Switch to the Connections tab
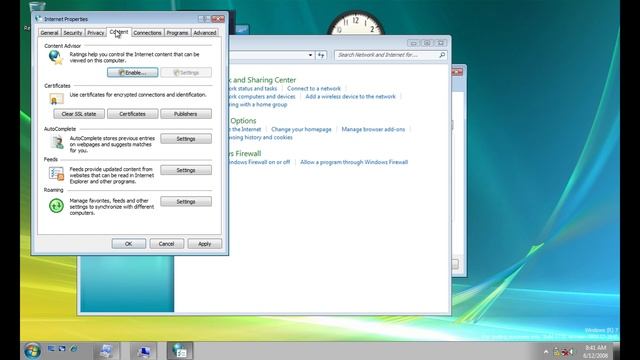Viewport: 640px width, 360px height. pos(147,33)
